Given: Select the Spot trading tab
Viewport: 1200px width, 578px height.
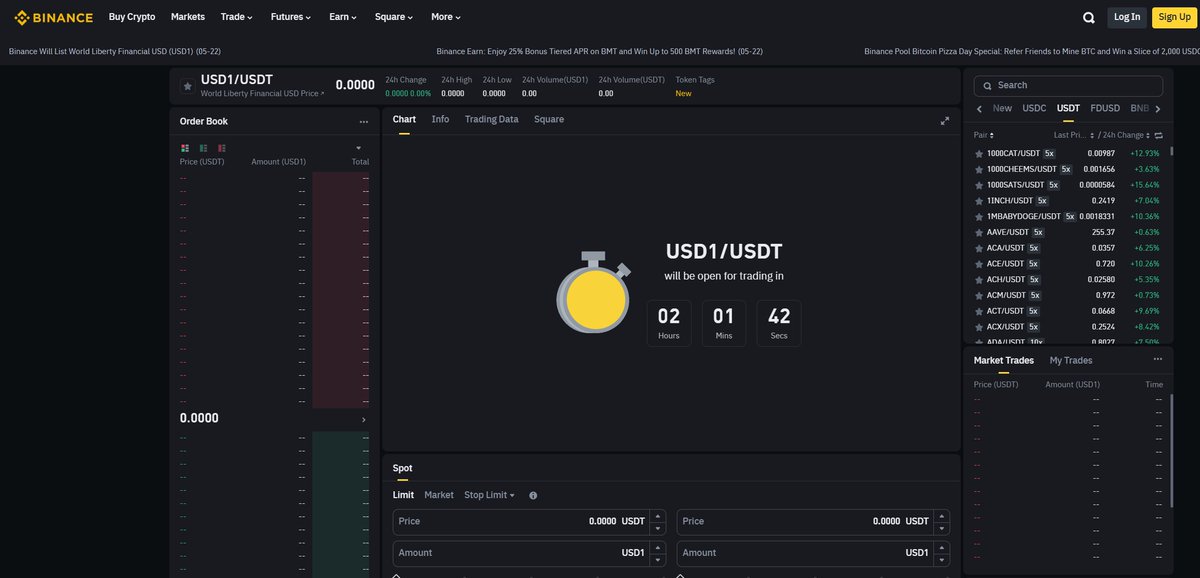Looking at the screenshot, I should (x=402, y=468).
